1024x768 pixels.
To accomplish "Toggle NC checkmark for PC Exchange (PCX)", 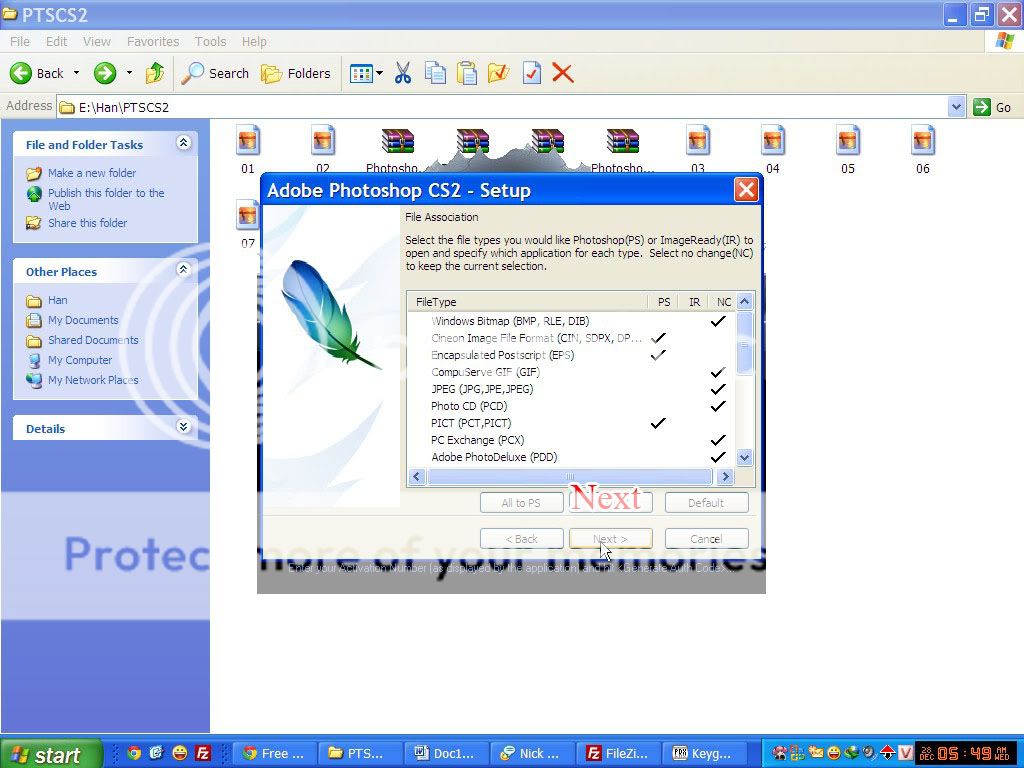I will 718,440.
